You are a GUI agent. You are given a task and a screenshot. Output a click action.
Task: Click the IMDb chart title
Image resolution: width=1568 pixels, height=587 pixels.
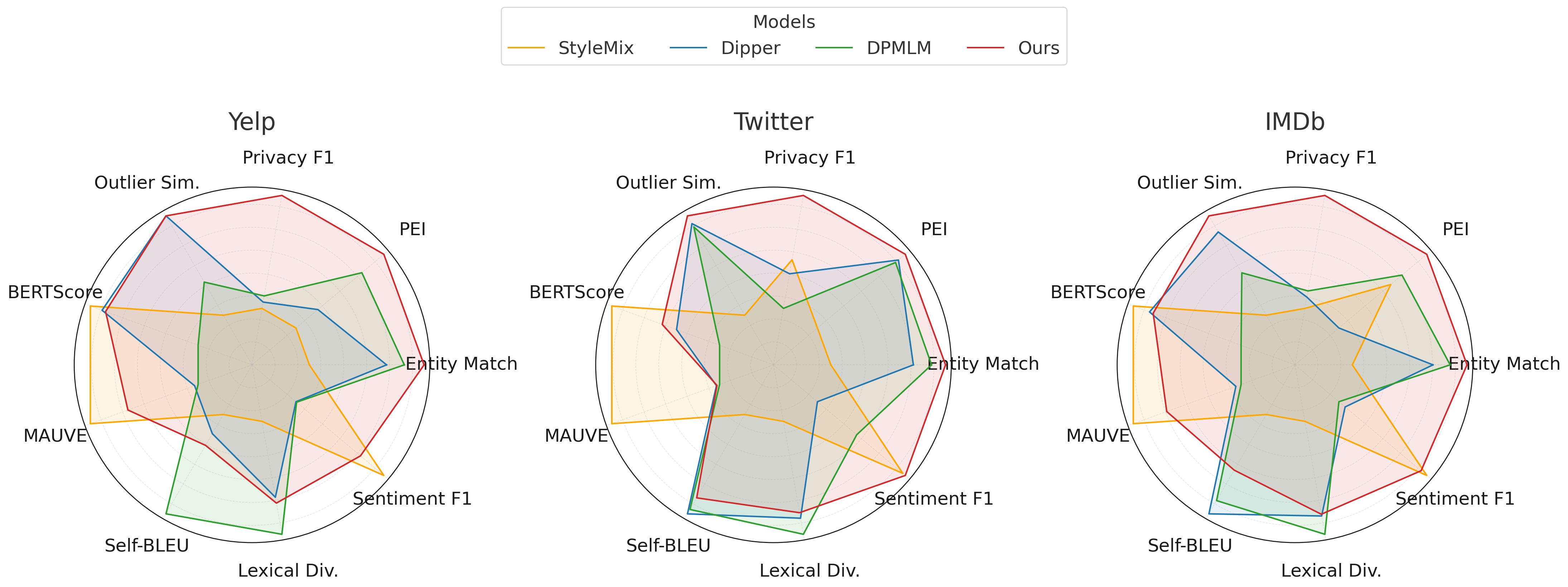point(1295,122)
